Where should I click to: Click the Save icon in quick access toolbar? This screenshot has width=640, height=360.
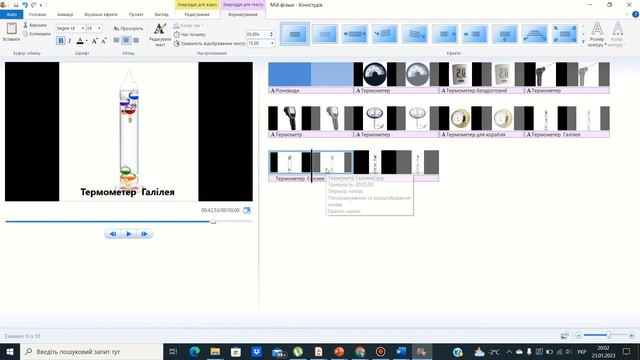[x=16, y=5]
